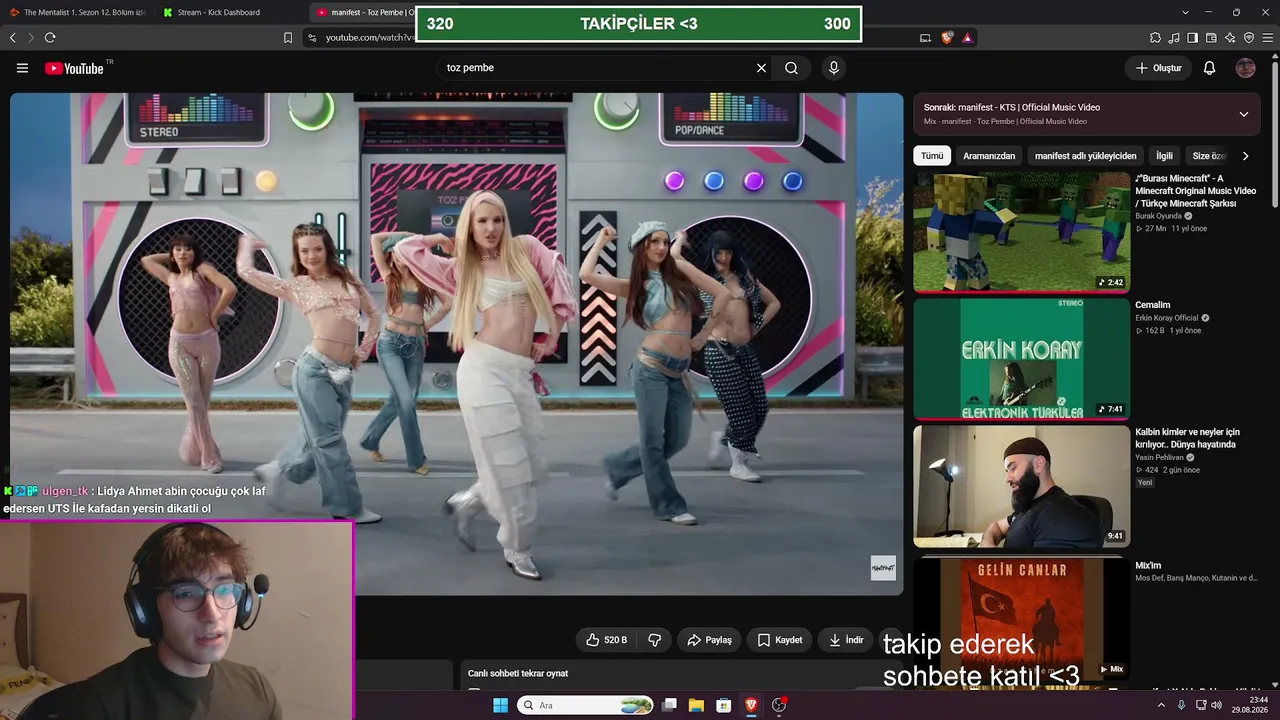Screen dimensions: 1280x720
Task: Open the taskbar volume speaker icon
Action: [1216, 705]
